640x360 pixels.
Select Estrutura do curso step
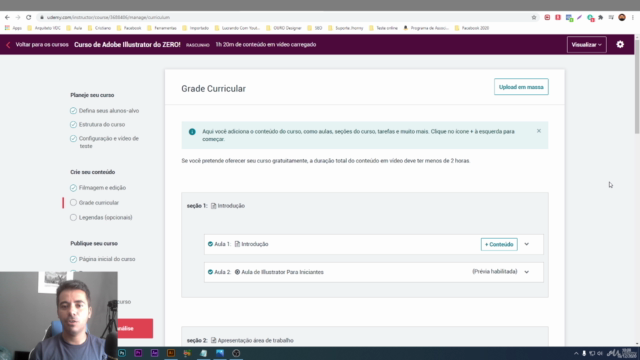point(98,124)
